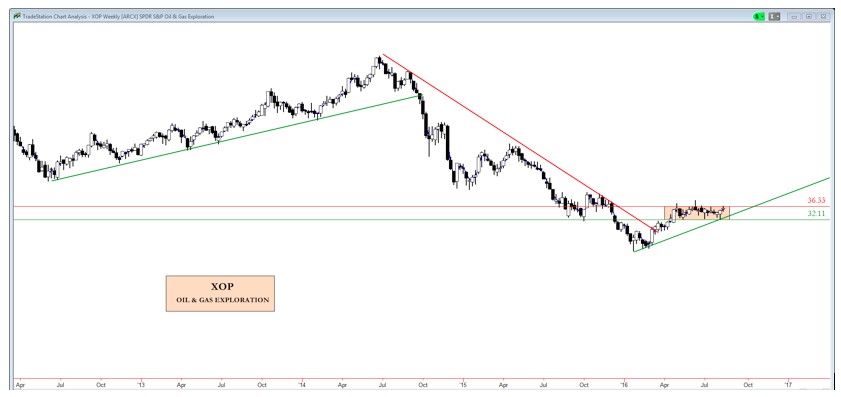Viewport: 841px width, 397px height.
Task: Select the shaded consolidation rectangle
Action: (697, 213)
